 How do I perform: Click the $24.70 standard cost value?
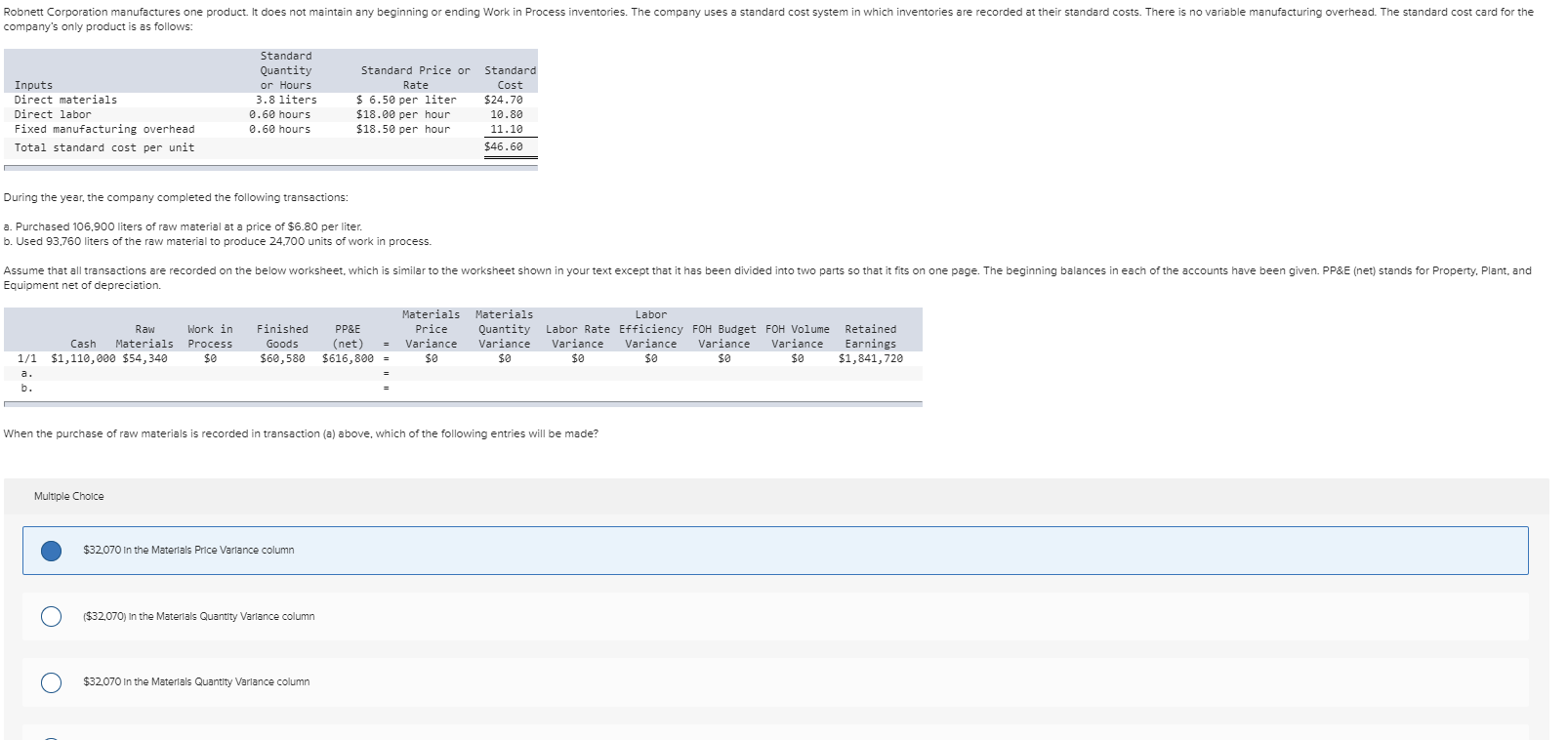tap(504, 100)
